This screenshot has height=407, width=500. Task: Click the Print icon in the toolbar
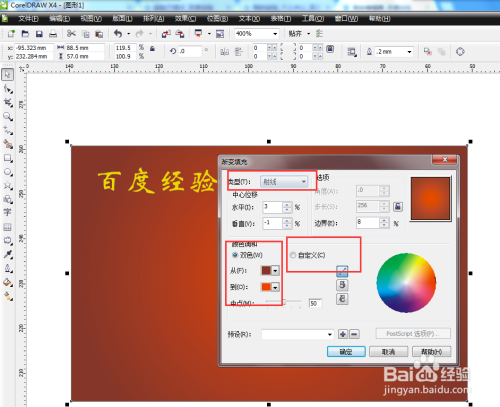click(x=53, y=34)
